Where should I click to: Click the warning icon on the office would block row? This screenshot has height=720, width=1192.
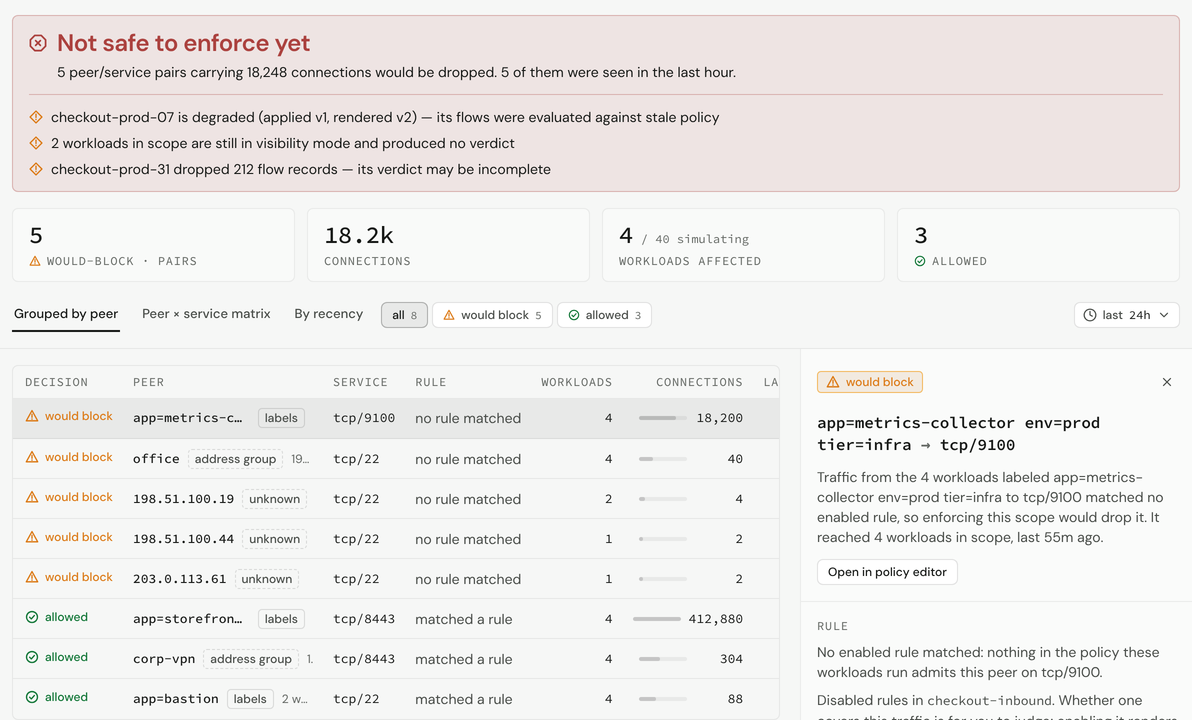click(x=32, y=457)
